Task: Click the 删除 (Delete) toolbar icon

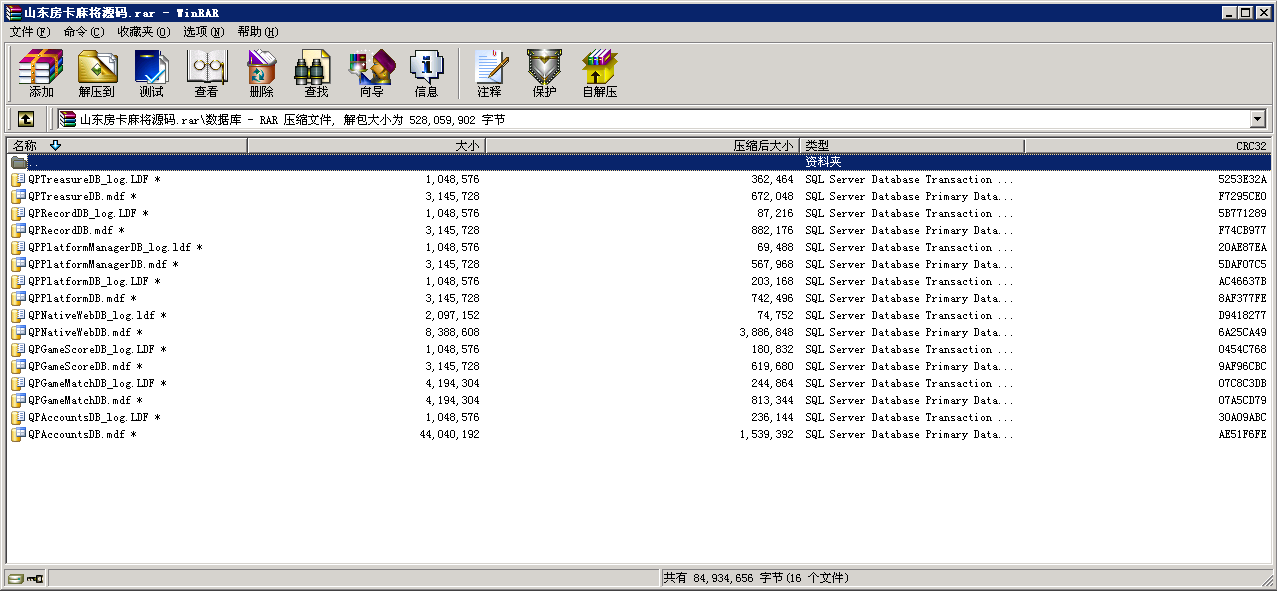Action: click(262, 74)
